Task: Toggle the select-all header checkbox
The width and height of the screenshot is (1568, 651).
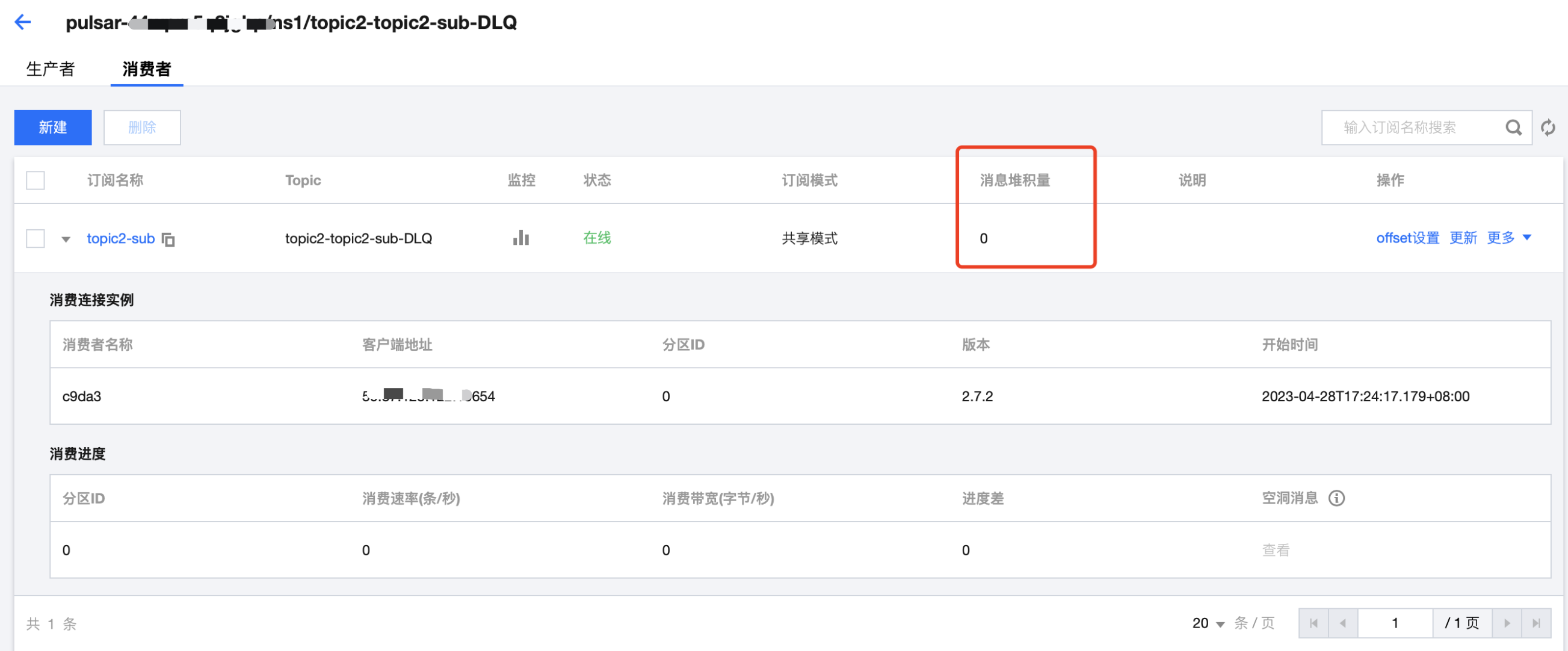Action: tap(35, 180)
